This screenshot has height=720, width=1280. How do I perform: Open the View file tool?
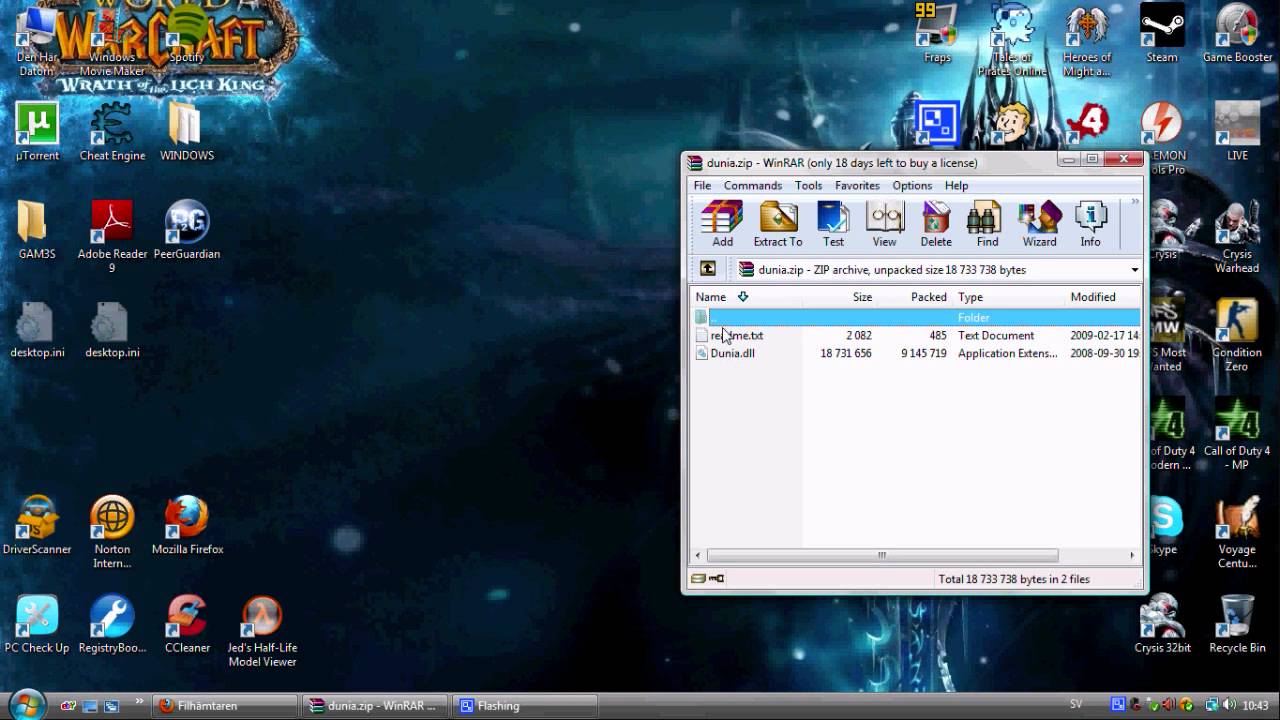tap(884, 224)
